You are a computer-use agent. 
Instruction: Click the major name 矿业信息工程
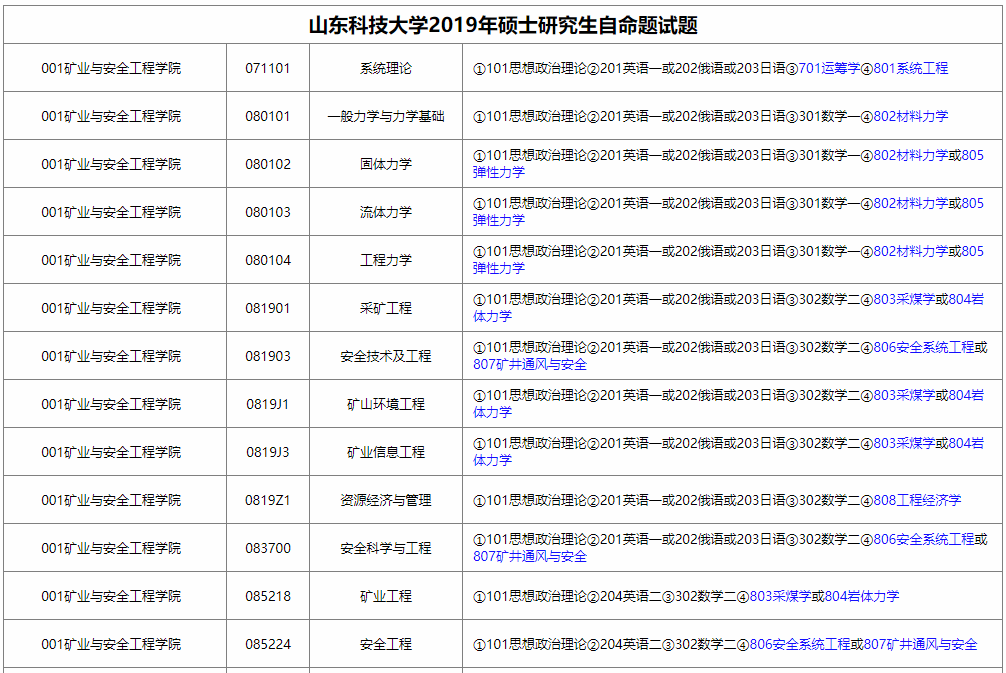coord(386,452)
